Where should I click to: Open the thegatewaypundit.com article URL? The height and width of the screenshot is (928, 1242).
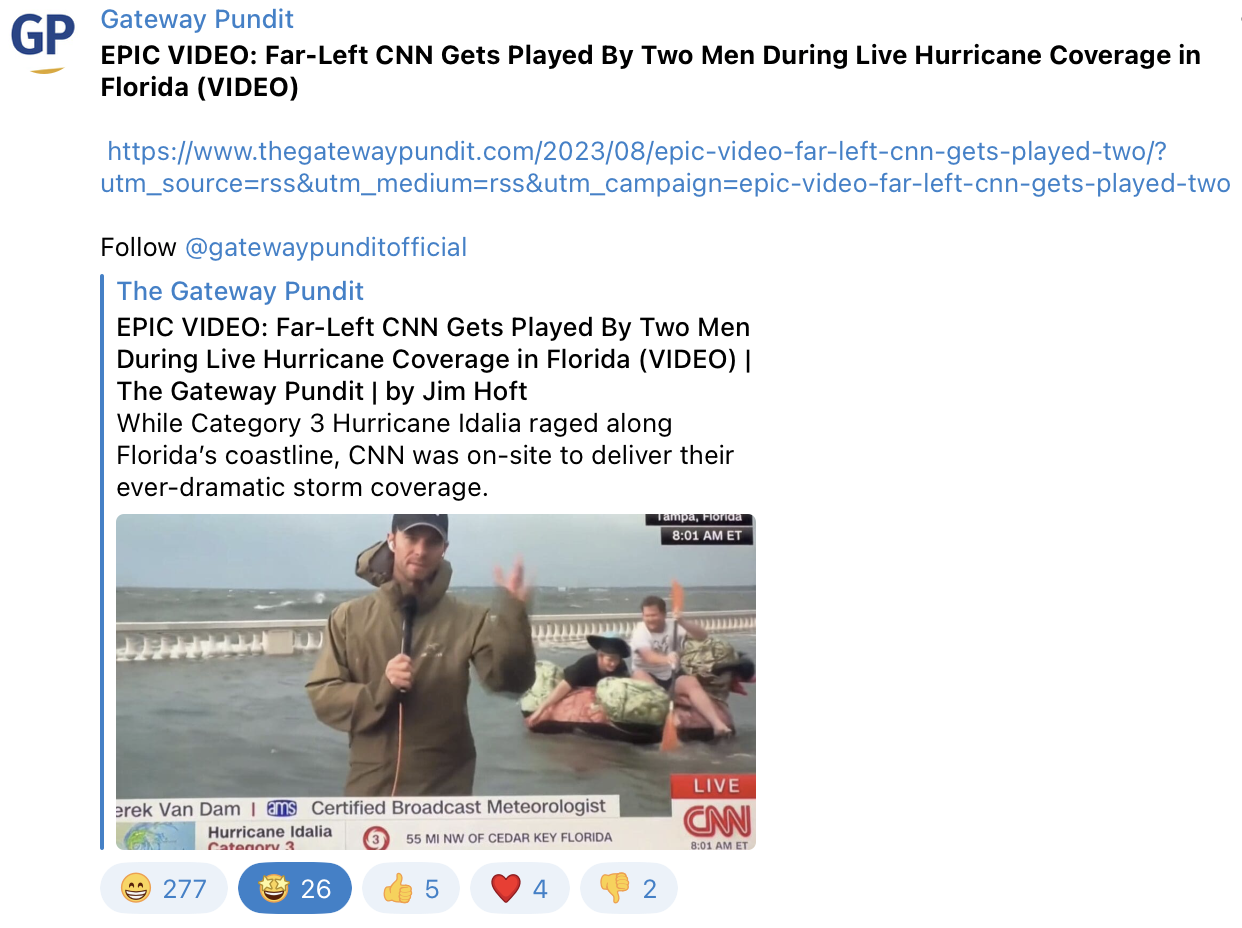pos(665,167)
